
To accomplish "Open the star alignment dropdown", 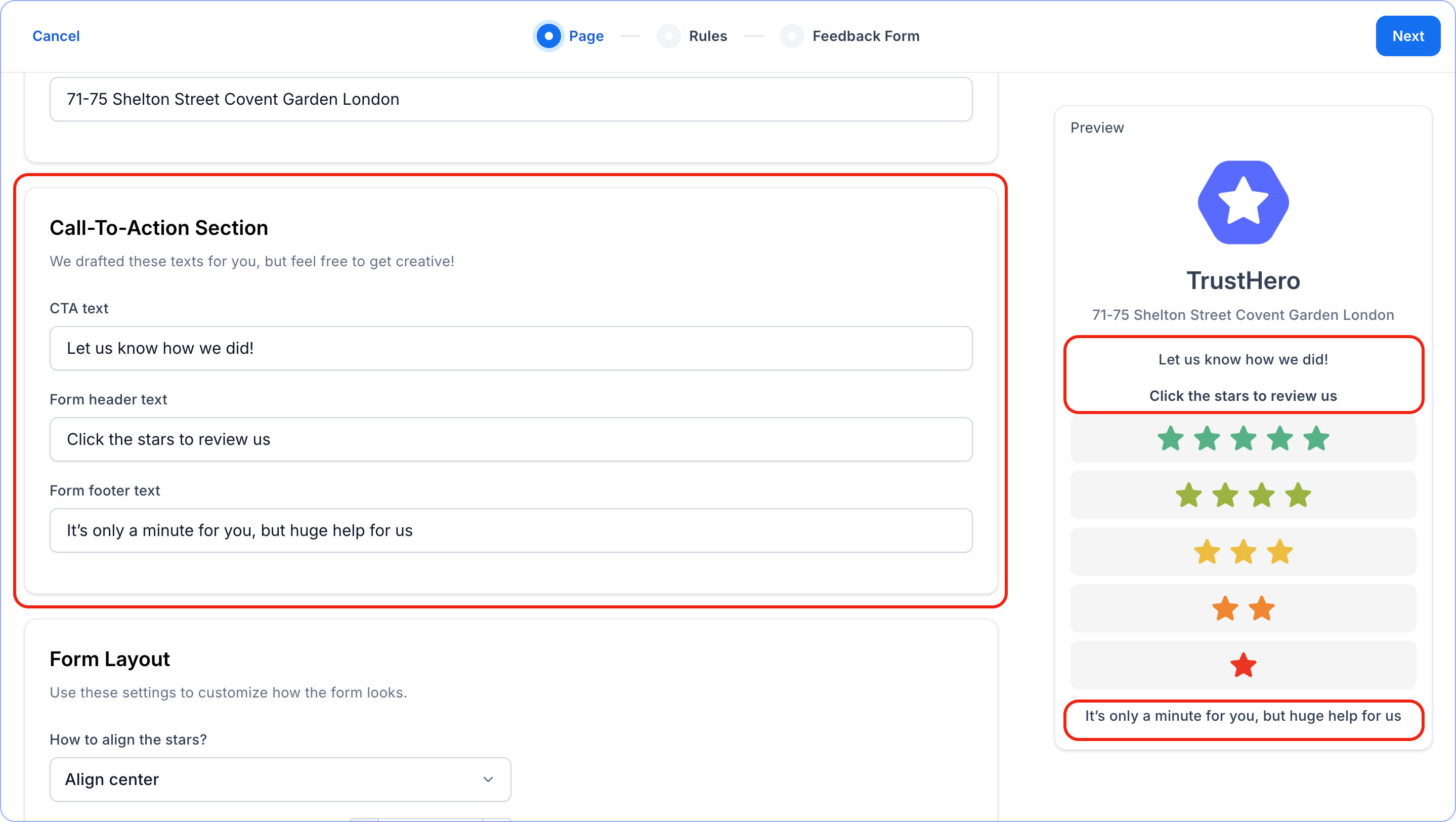I will 280,779.
